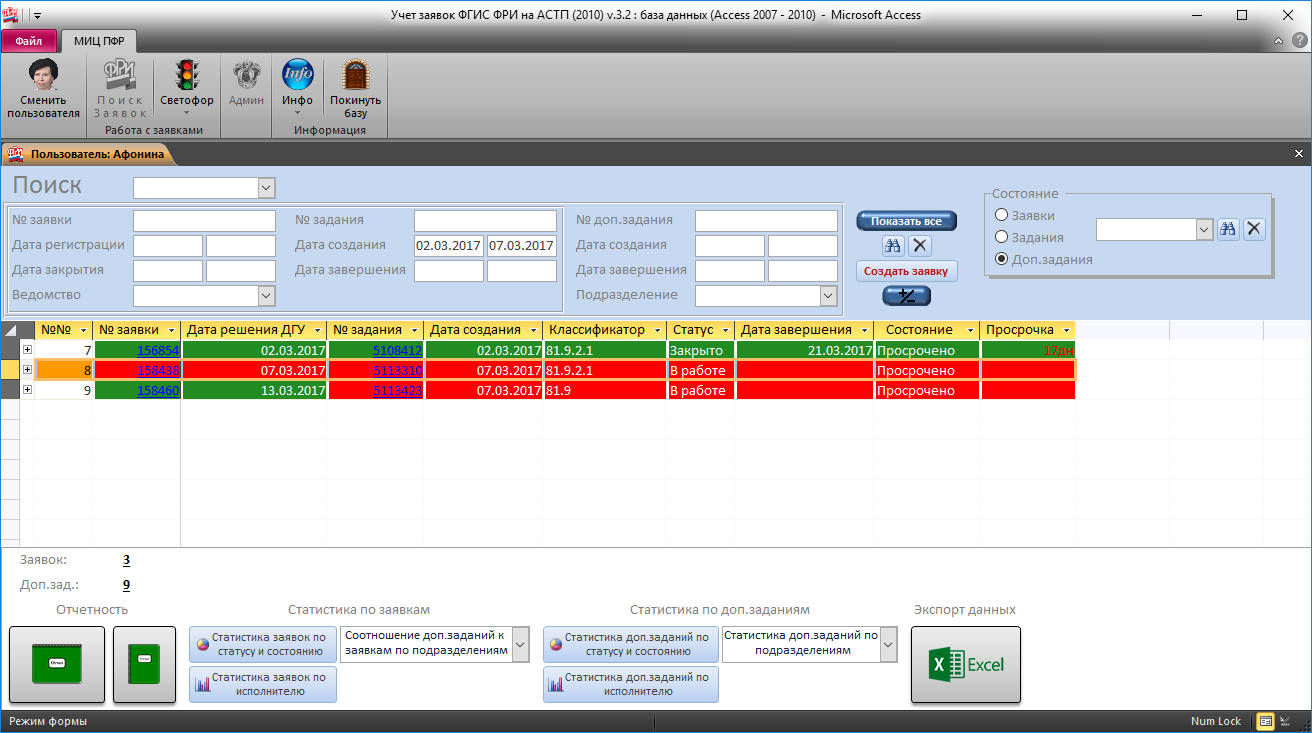Viewport: 1312px width, 733px height.
Task: Expand row 7 subdatasheet plus sign
Action: (x=27, y=350)
